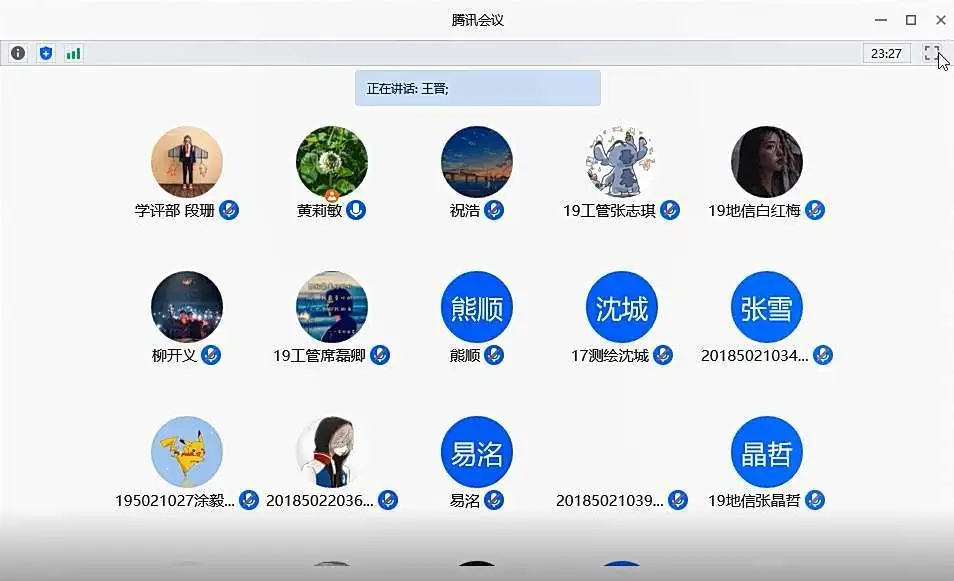Maximize the 腾讯会议 window
This screenshot has height=581, width=954.
(911, 20)
